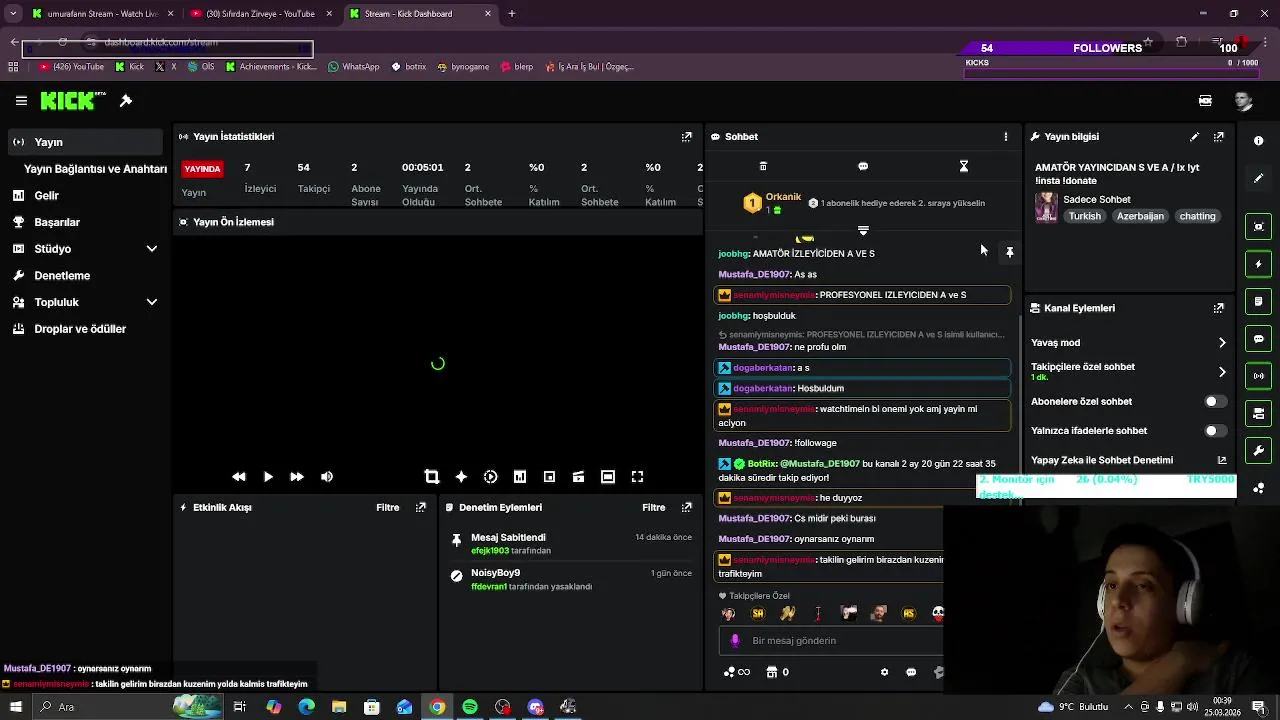The height and width of the screenshot is (720, 1280).
Task: Open the WhatsApp bookmark
Action: (353, 67)
